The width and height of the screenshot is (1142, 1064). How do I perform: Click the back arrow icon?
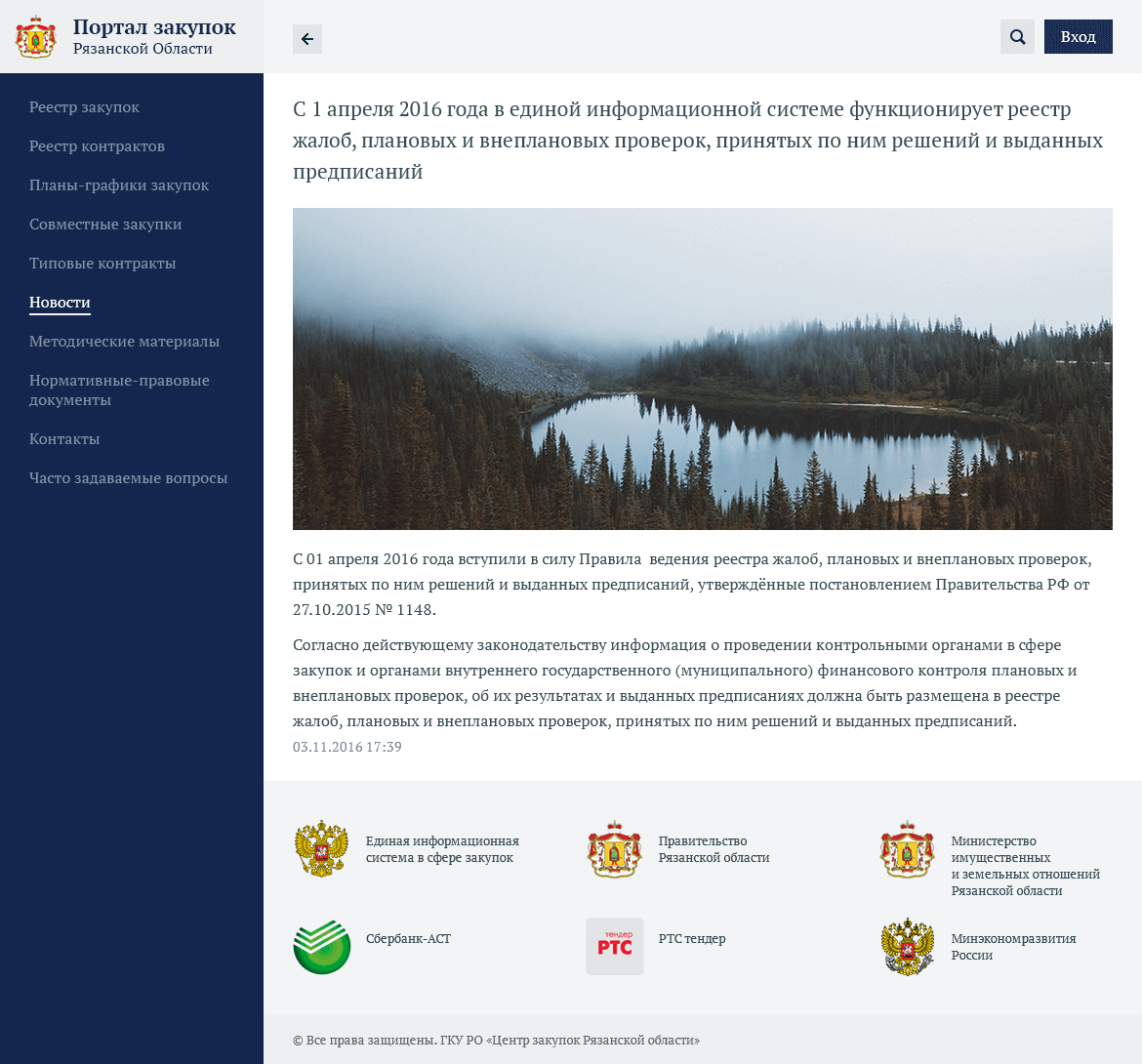click(x=307, y=39)
